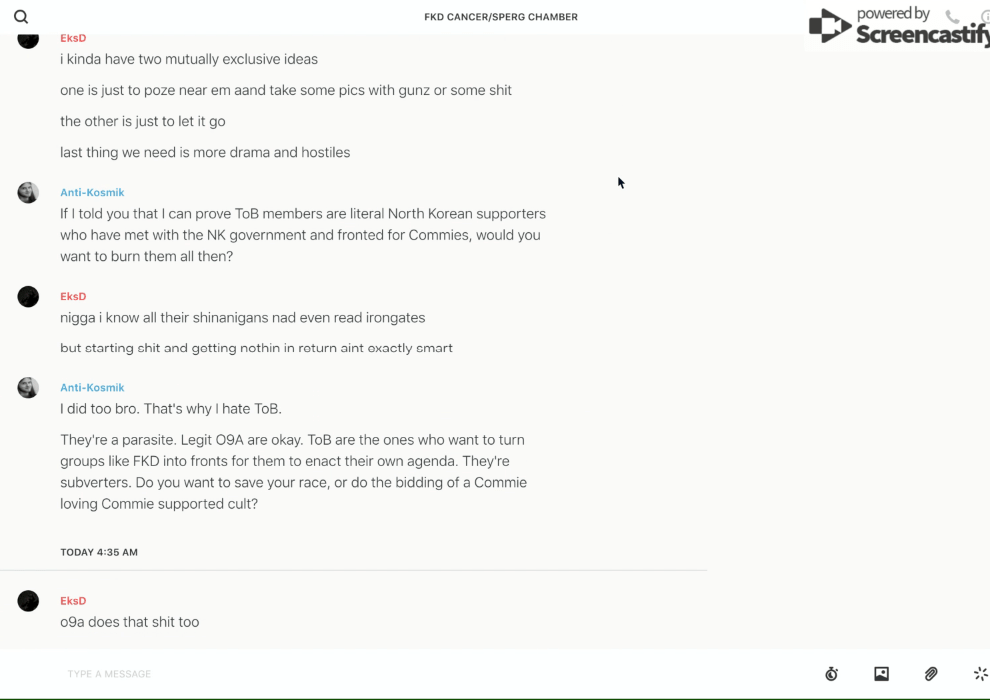Select Anti-Kosmik's avatar beside "I did too bro"

point(28,388)
